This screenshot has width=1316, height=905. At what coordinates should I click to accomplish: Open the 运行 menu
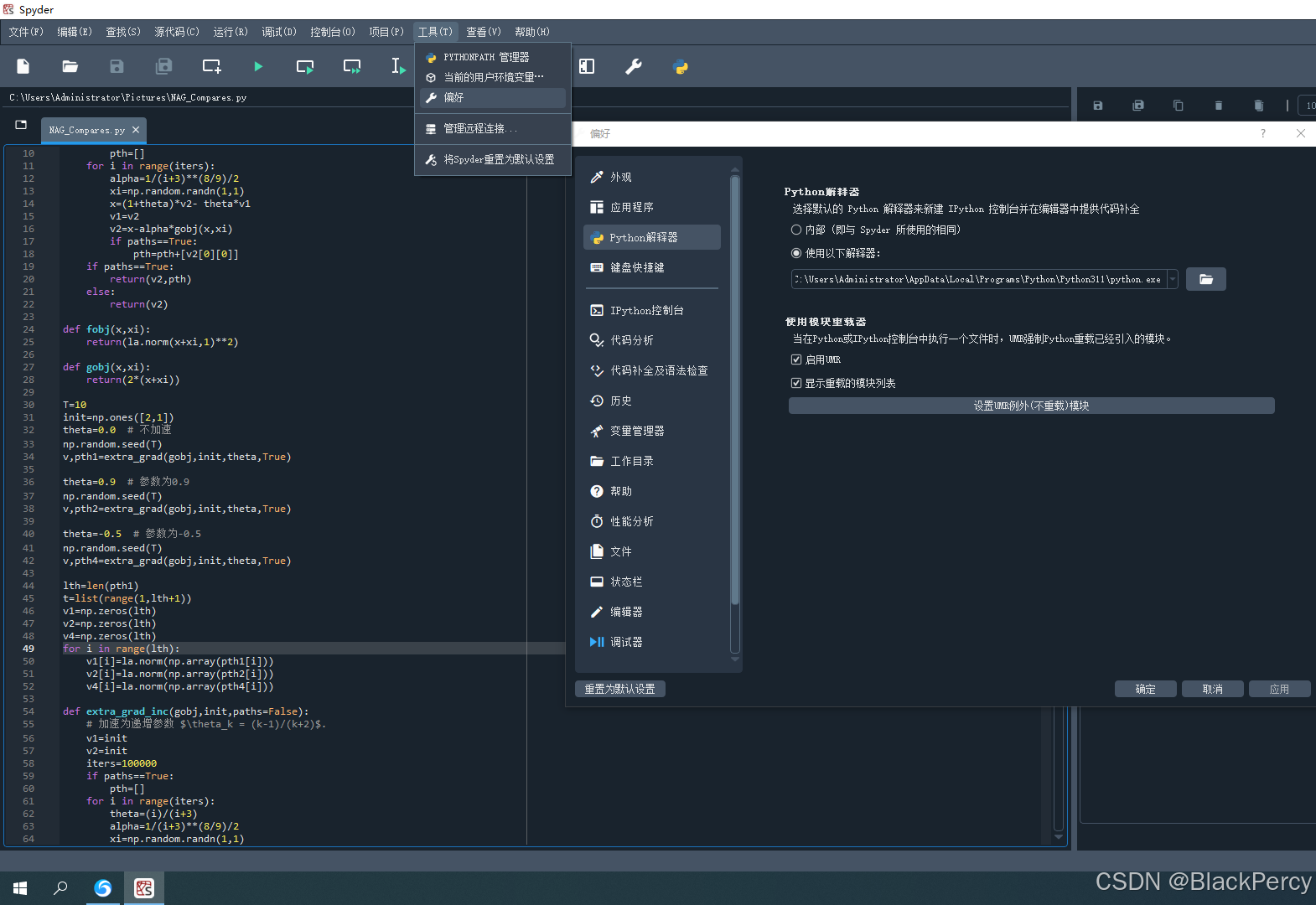(231, 32)
